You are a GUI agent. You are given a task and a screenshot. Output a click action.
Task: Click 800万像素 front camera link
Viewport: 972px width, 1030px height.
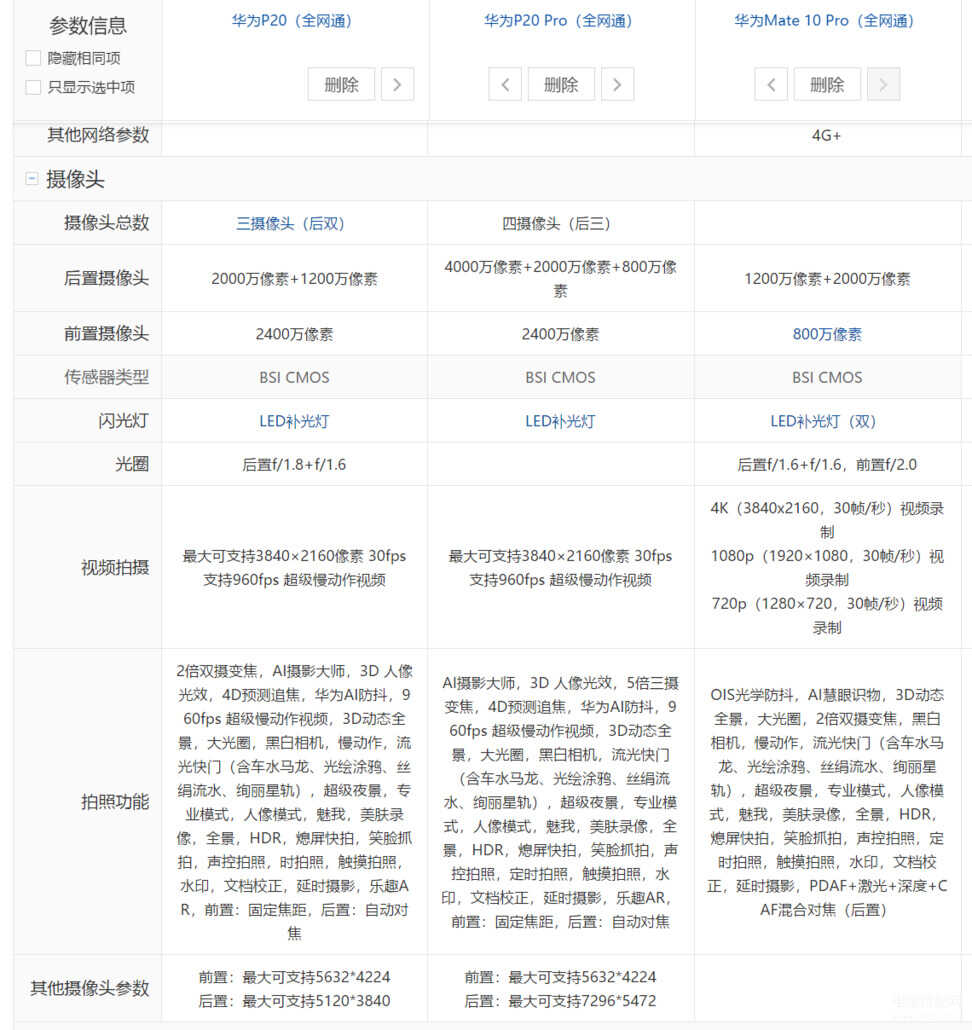[x=827, y=334]
